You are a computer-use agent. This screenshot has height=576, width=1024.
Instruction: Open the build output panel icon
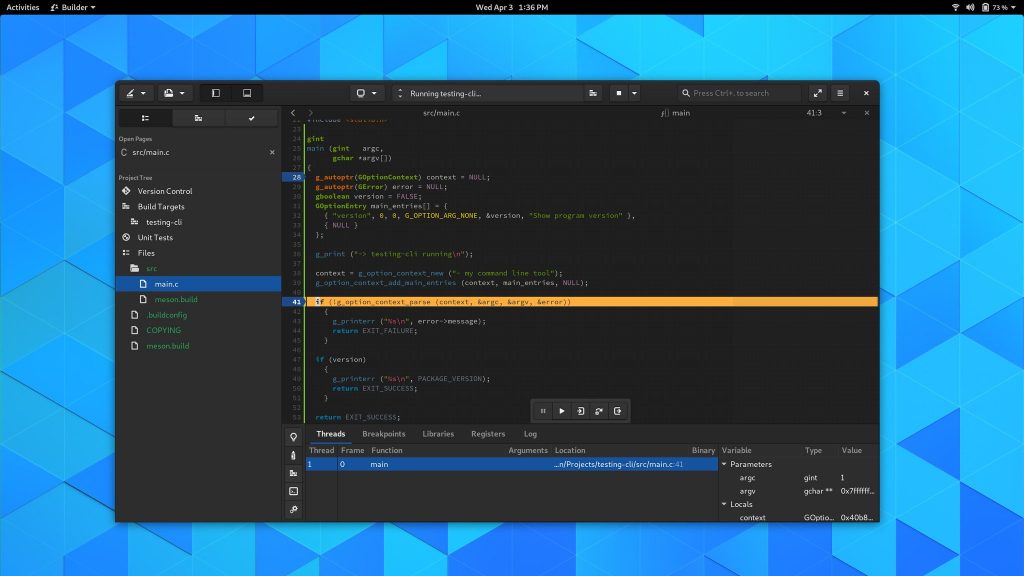point(294,473)
